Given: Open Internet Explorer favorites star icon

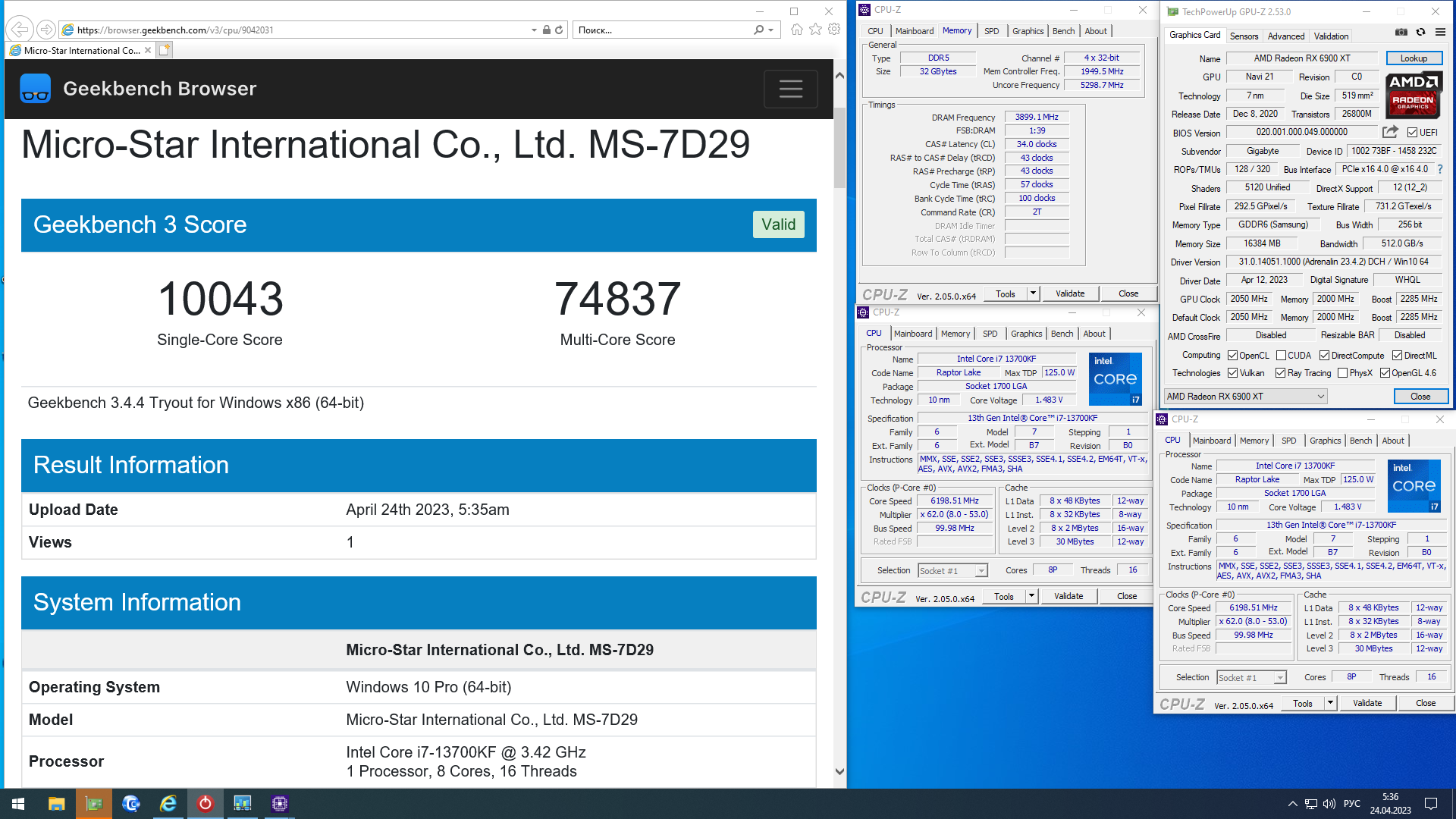Looking at the screenshot, I should pos(815,30).
